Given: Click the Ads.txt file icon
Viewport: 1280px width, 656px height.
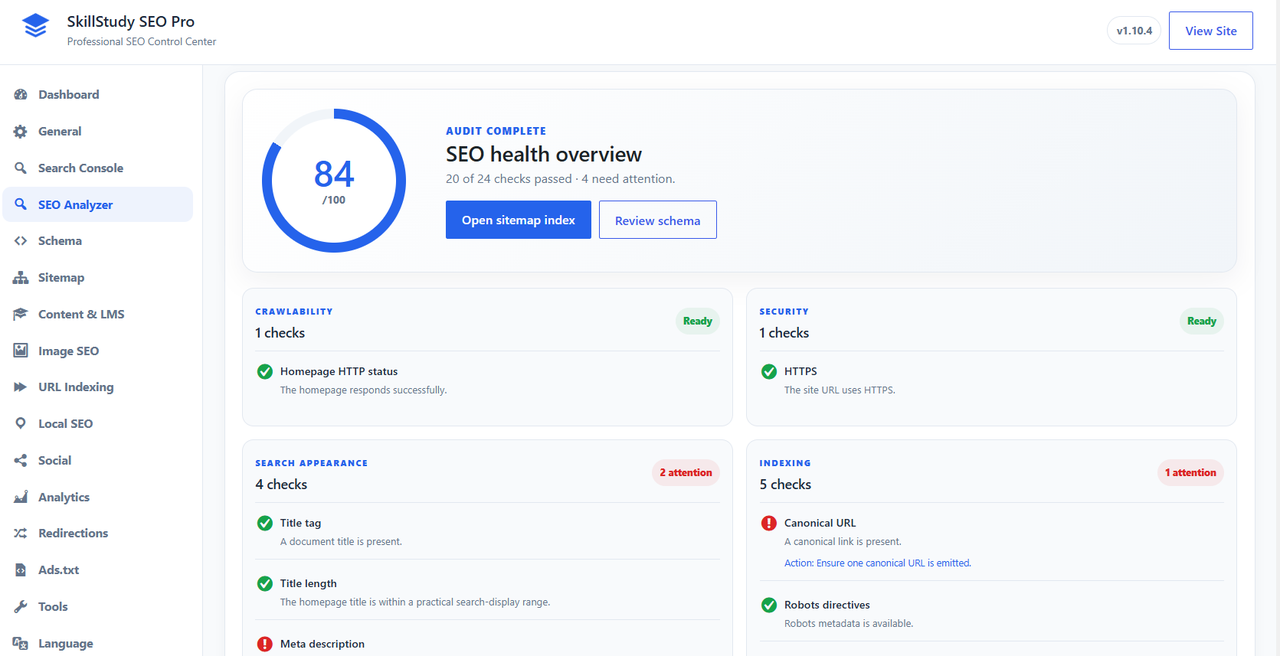Looking at the screenshot, I should tap(20, 570).
